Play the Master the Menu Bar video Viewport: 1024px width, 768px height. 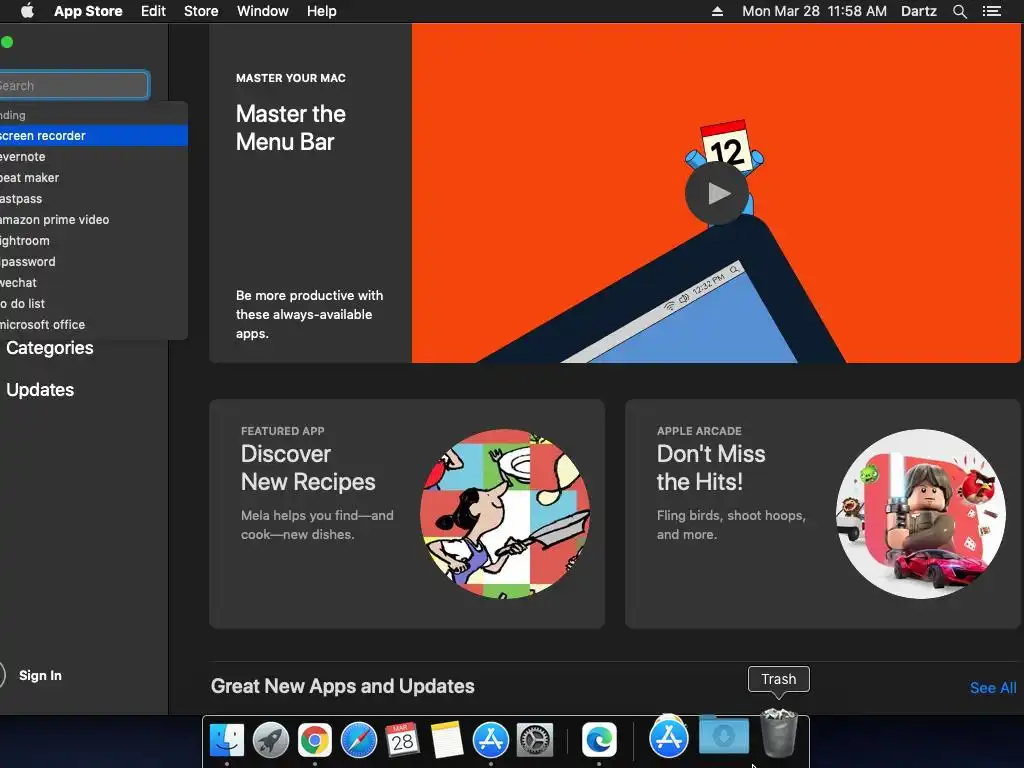pos(717,193)
